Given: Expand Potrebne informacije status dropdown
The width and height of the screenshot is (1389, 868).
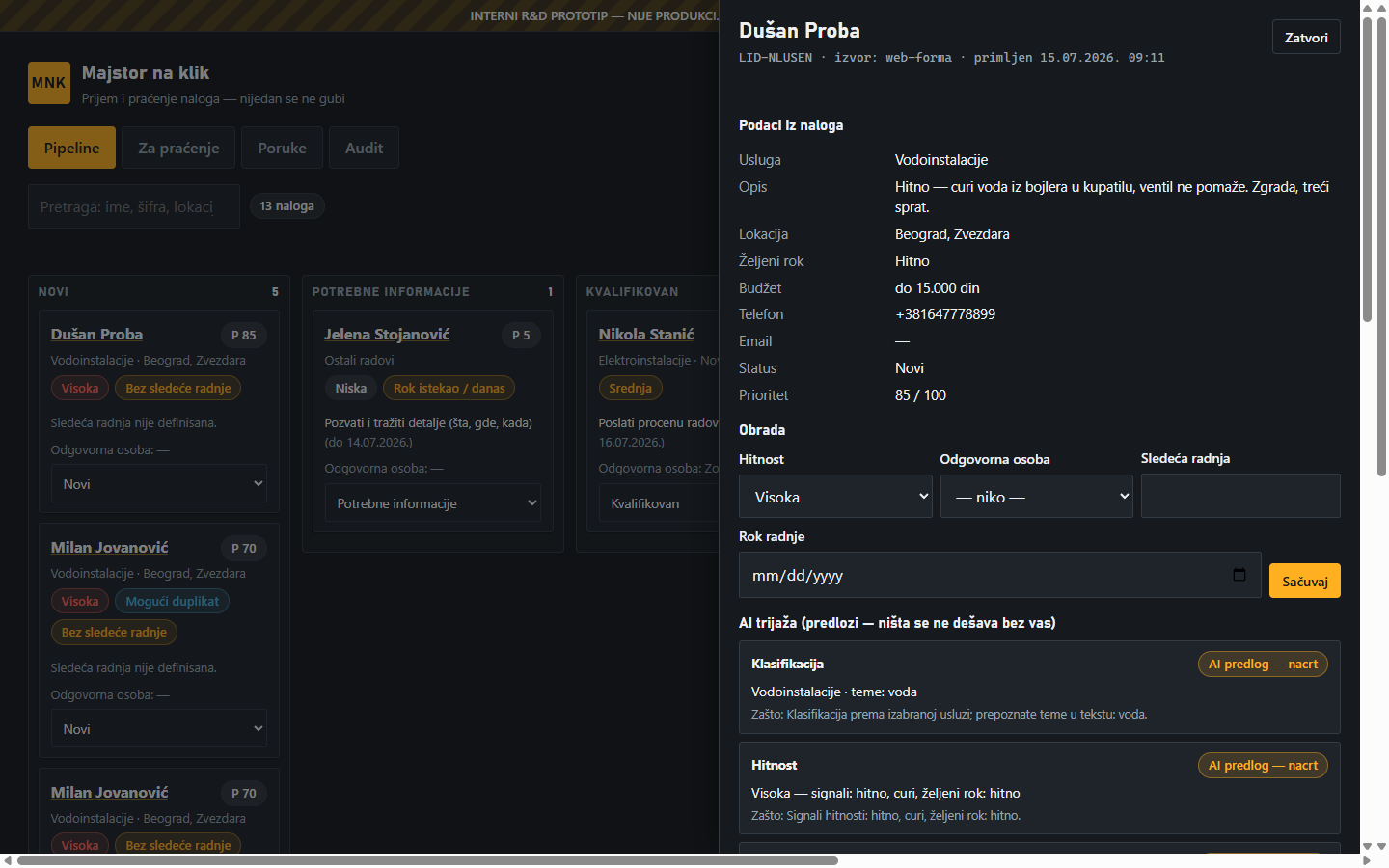Looking at the screenshot, I should tap(433, 503).
